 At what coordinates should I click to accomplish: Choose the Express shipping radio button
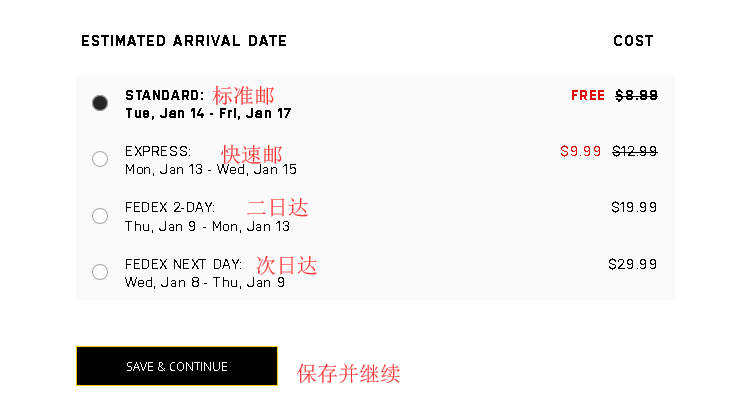(x=100, y=159)
